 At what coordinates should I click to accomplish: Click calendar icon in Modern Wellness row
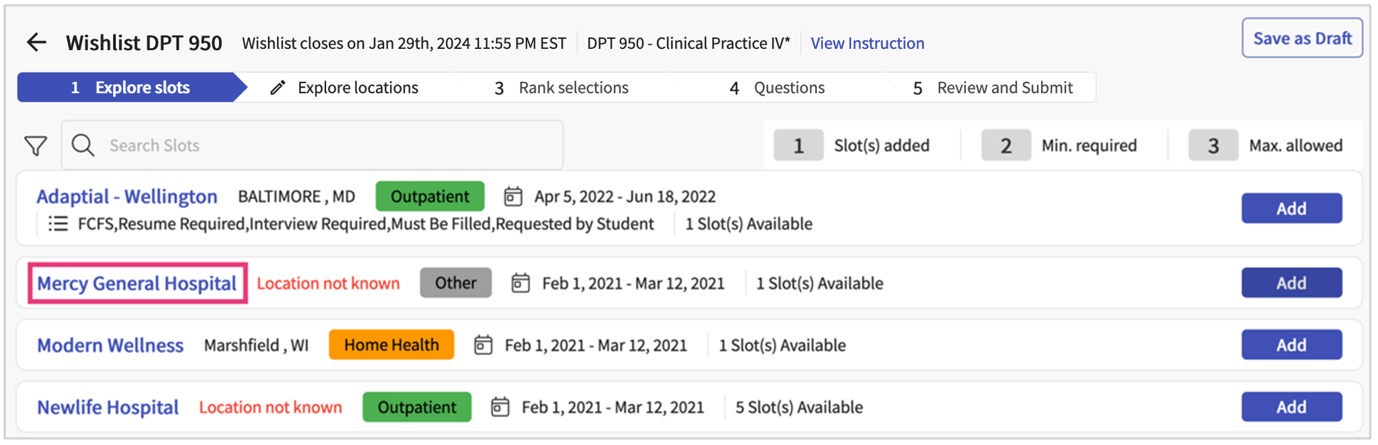click(x=483, y=346)
